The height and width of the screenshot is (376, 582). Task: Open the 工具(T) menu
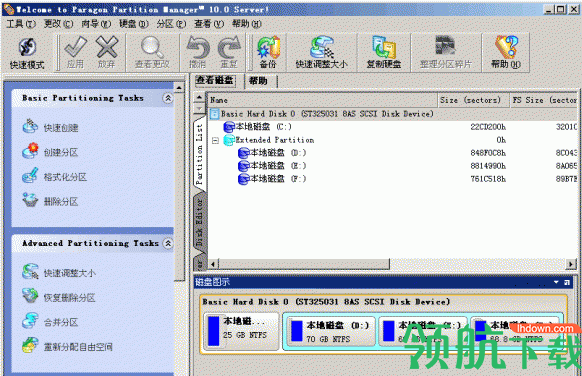click(21, 24)
